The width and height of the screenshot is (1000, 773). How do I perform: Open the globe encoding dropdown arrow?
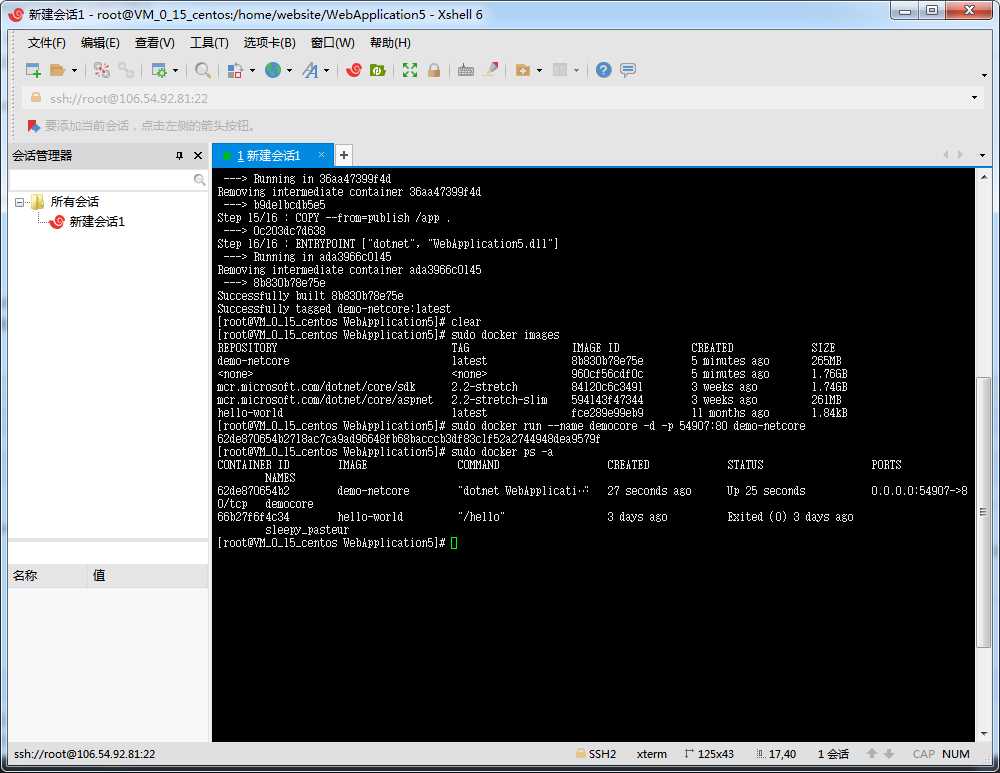click(289, 71)
